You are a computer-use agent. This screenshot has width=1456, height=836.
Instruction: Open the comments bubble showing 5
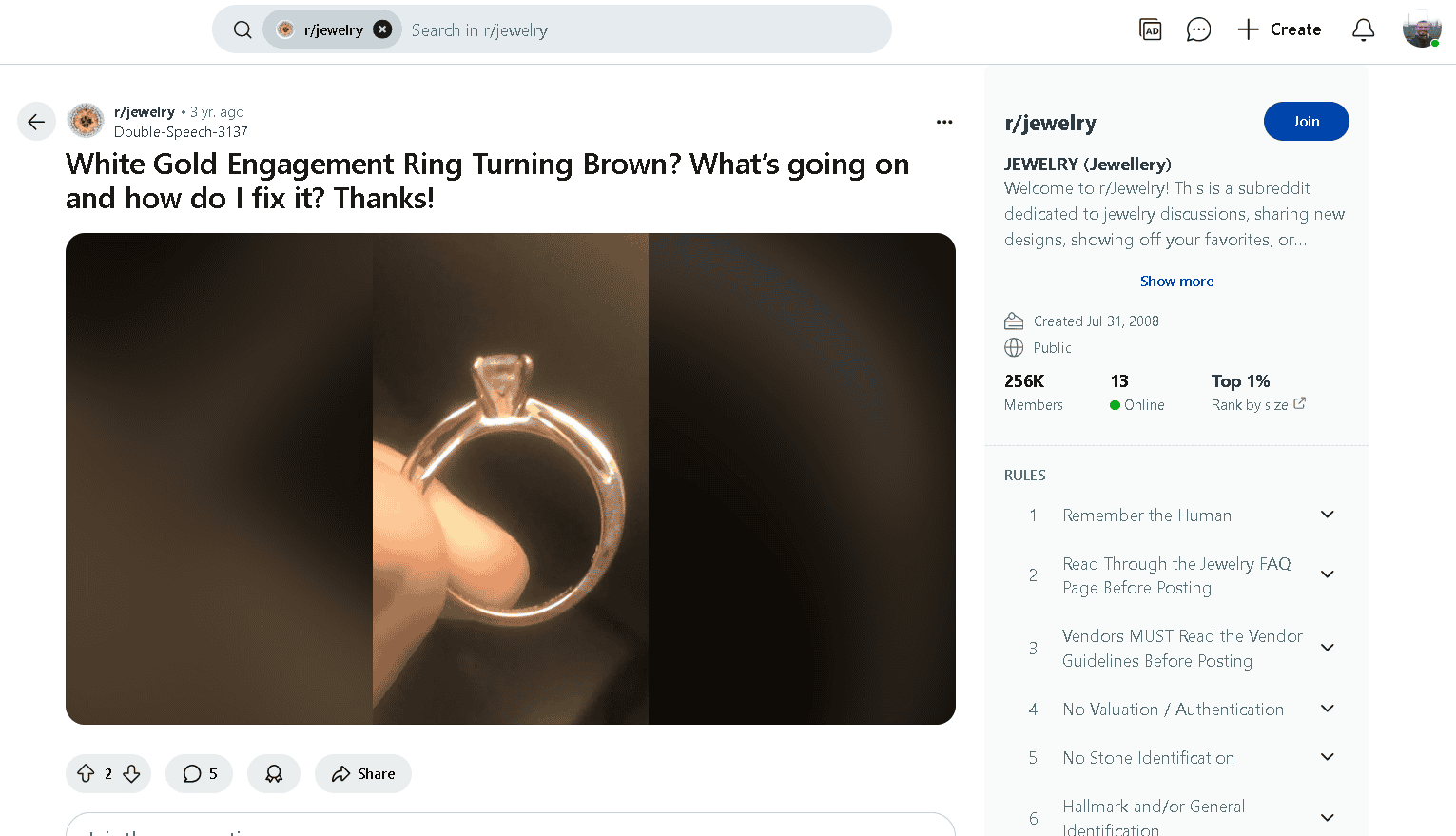point(200,774)
